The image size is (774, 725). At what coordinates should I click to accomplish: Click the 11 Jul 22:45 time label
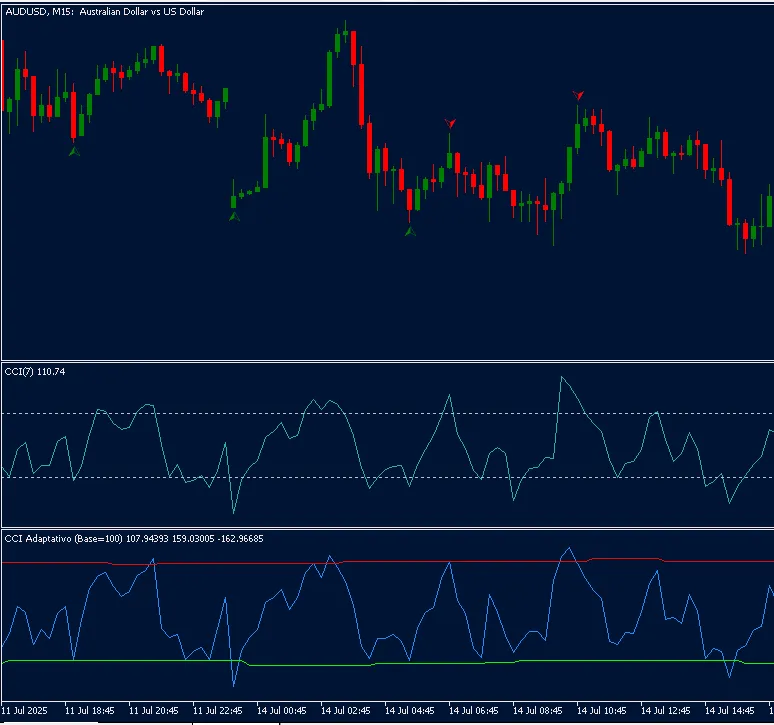[218, 710]
